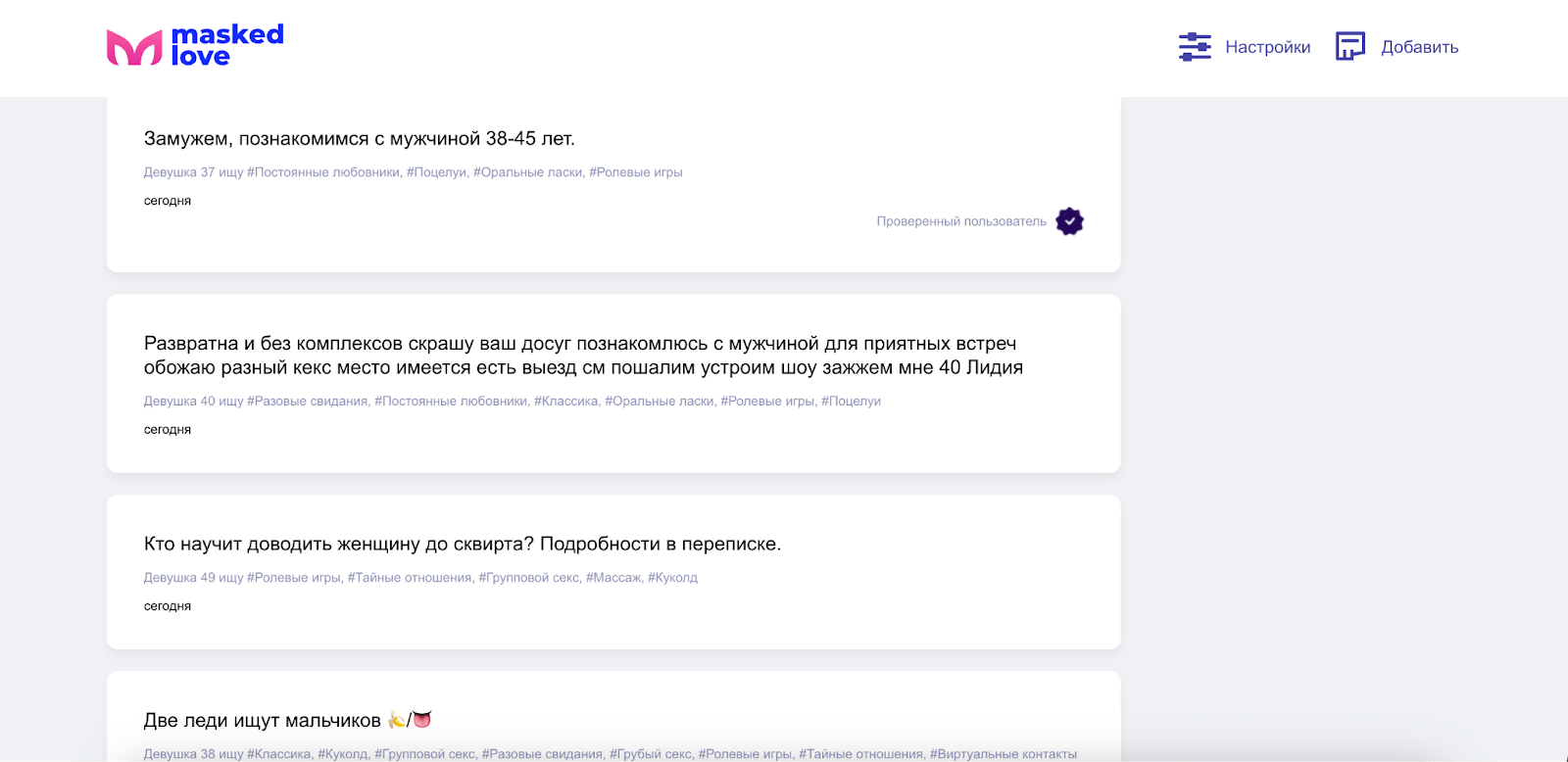Select #Классика tag in the second listing
The height and width of the screenshot is (762, 1568).
(565, 402)
